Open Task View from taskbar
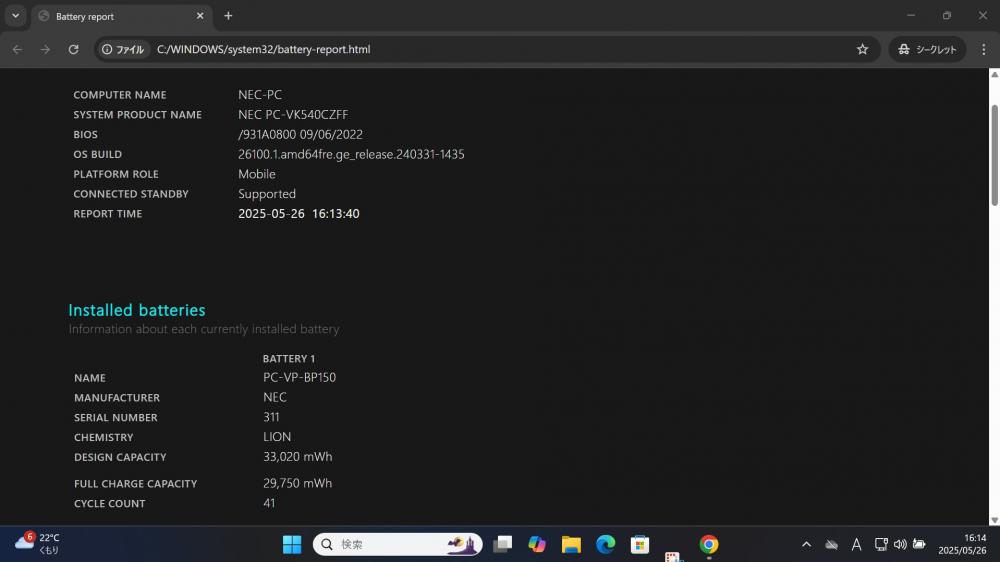The height and width of the screenshot is (562, 1000). 503,544
